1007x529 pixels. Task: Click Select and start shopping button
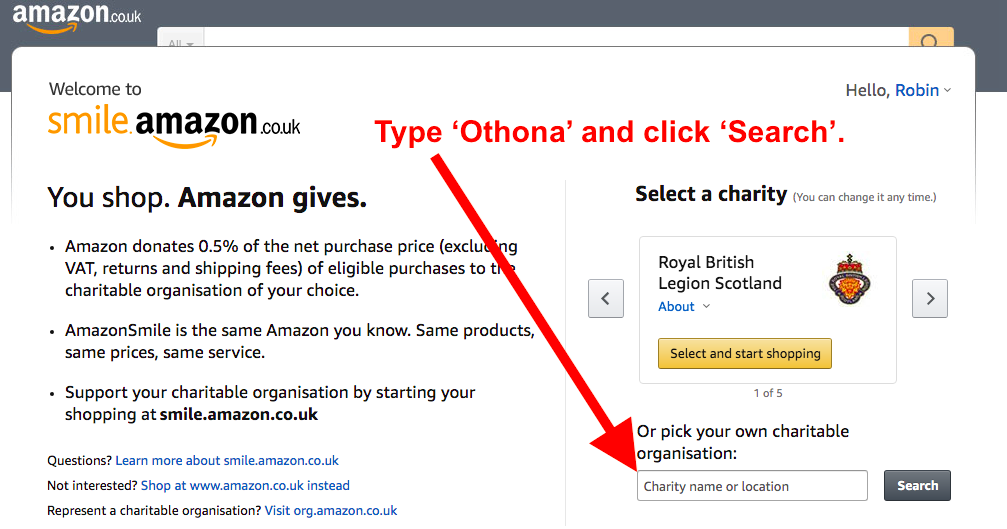click(745, 354)
